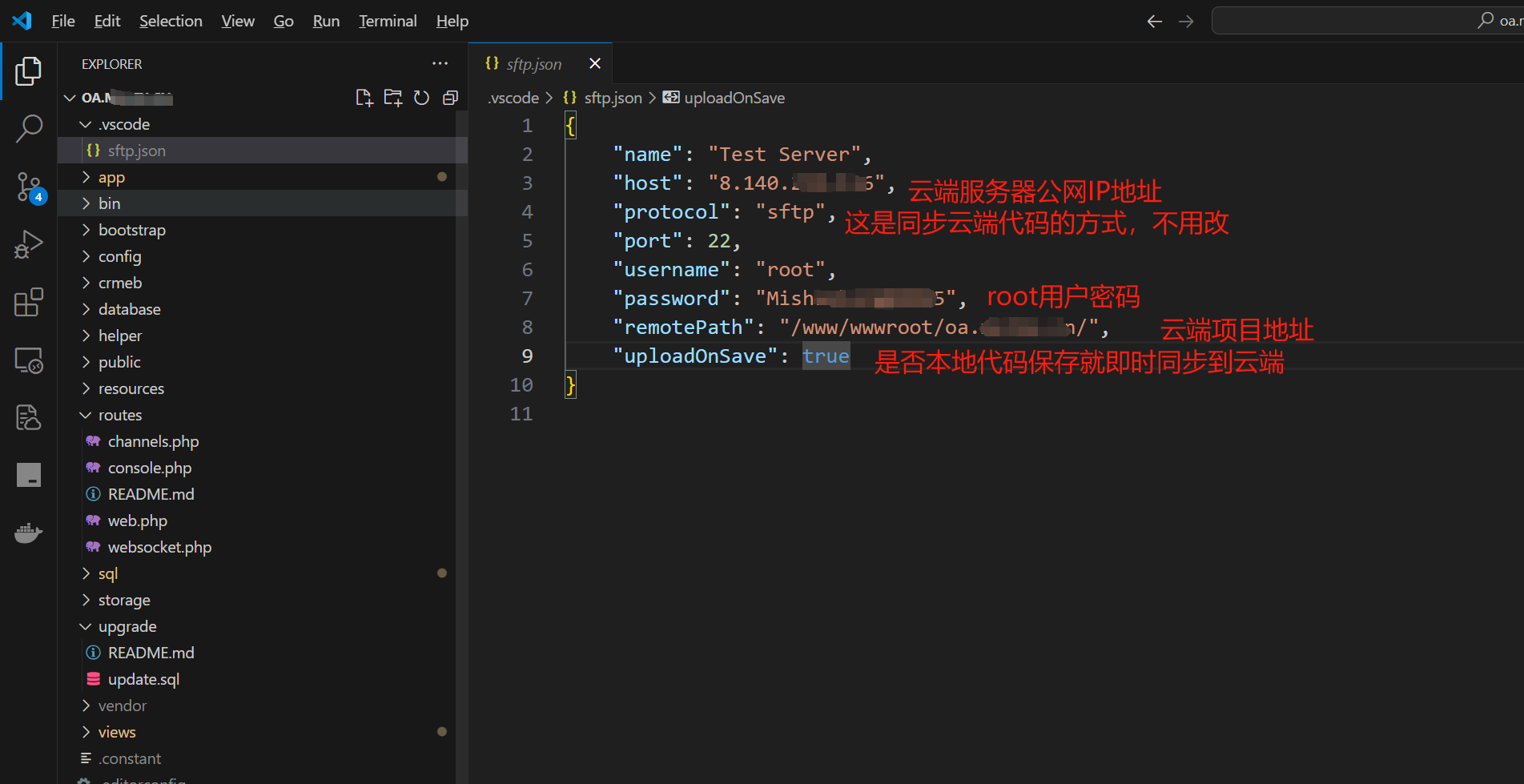Expand the storage folder

(263, 600)
